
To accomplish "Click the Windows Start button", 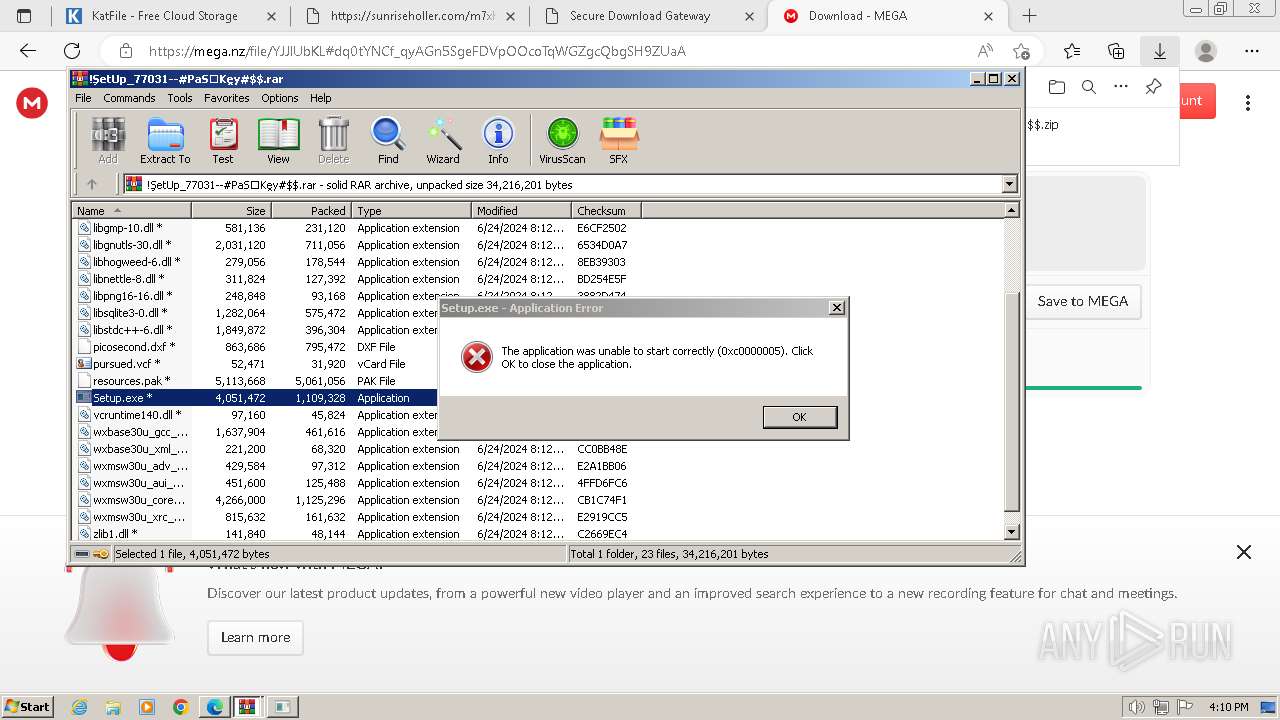I will (x=28, y=707).
